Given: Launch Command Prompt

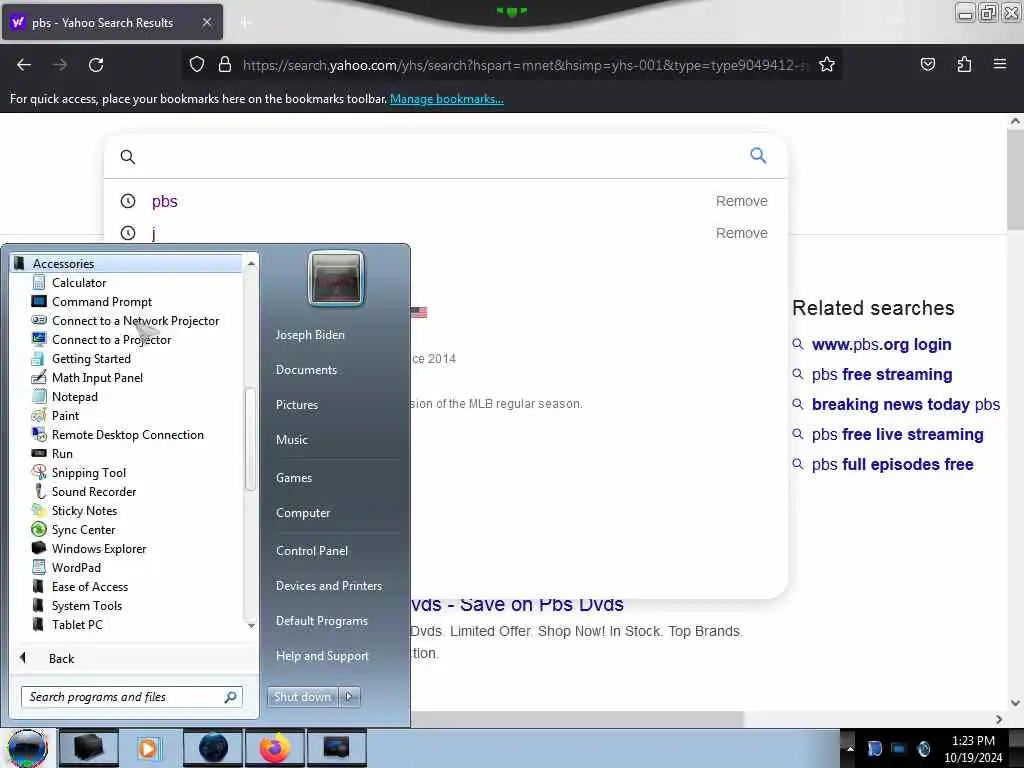Looking at the screenshot, I should pos(102,302).
